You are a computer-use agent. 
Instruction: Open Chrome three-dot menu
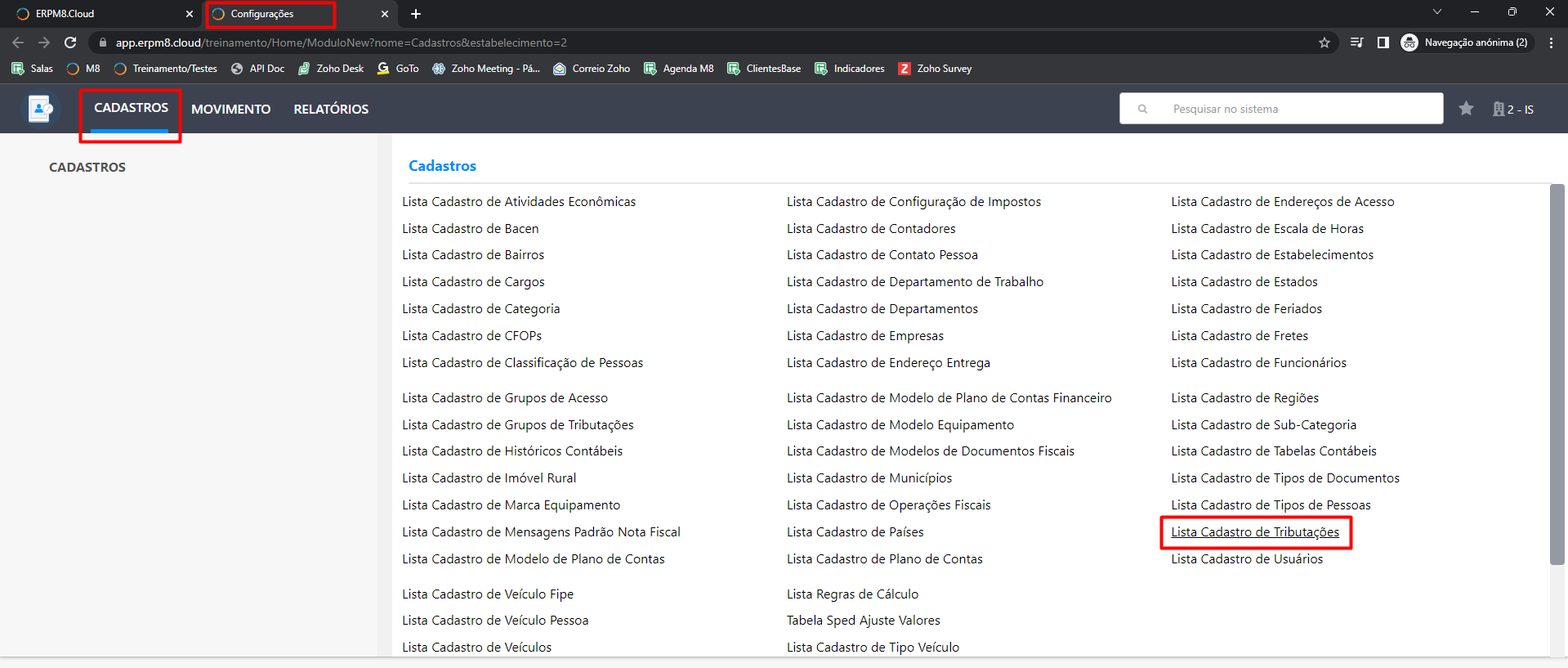pos(1551,43)
